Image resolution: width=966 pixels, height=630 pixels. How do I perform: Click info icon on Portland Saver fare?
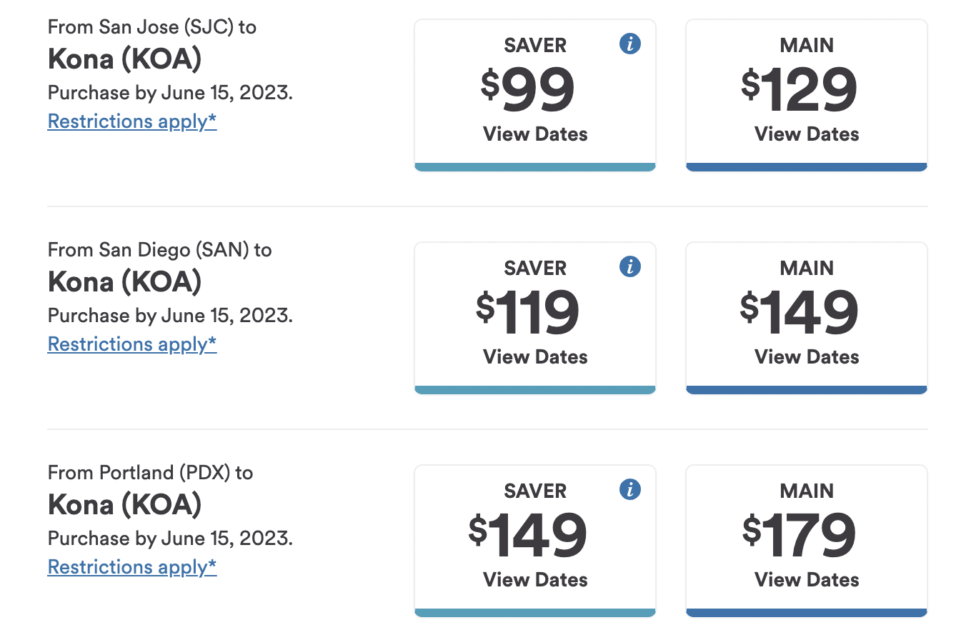pyautogui.click(x=630, y=489)
